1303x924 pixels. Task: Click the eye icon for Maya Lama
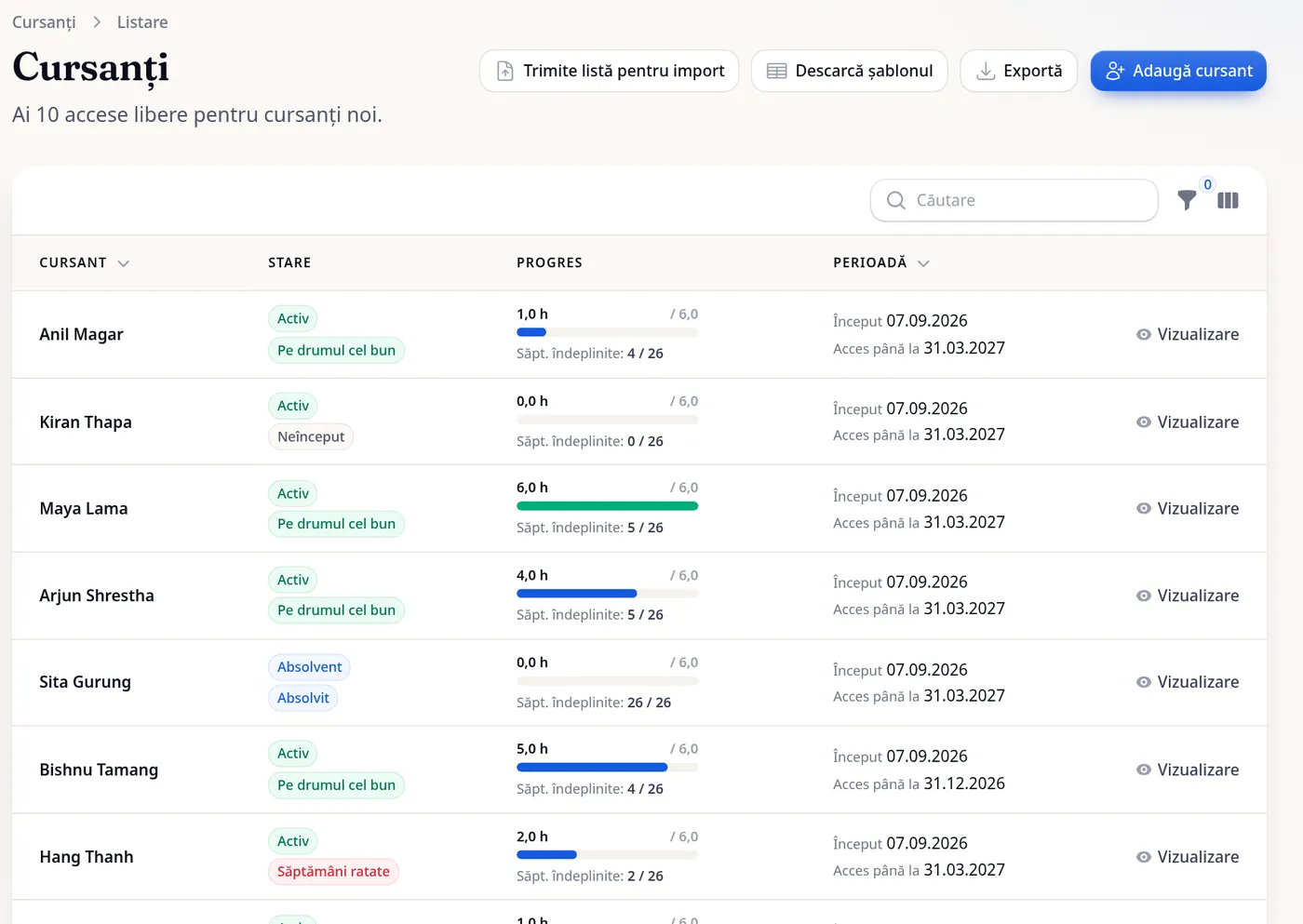(1144, 509)
